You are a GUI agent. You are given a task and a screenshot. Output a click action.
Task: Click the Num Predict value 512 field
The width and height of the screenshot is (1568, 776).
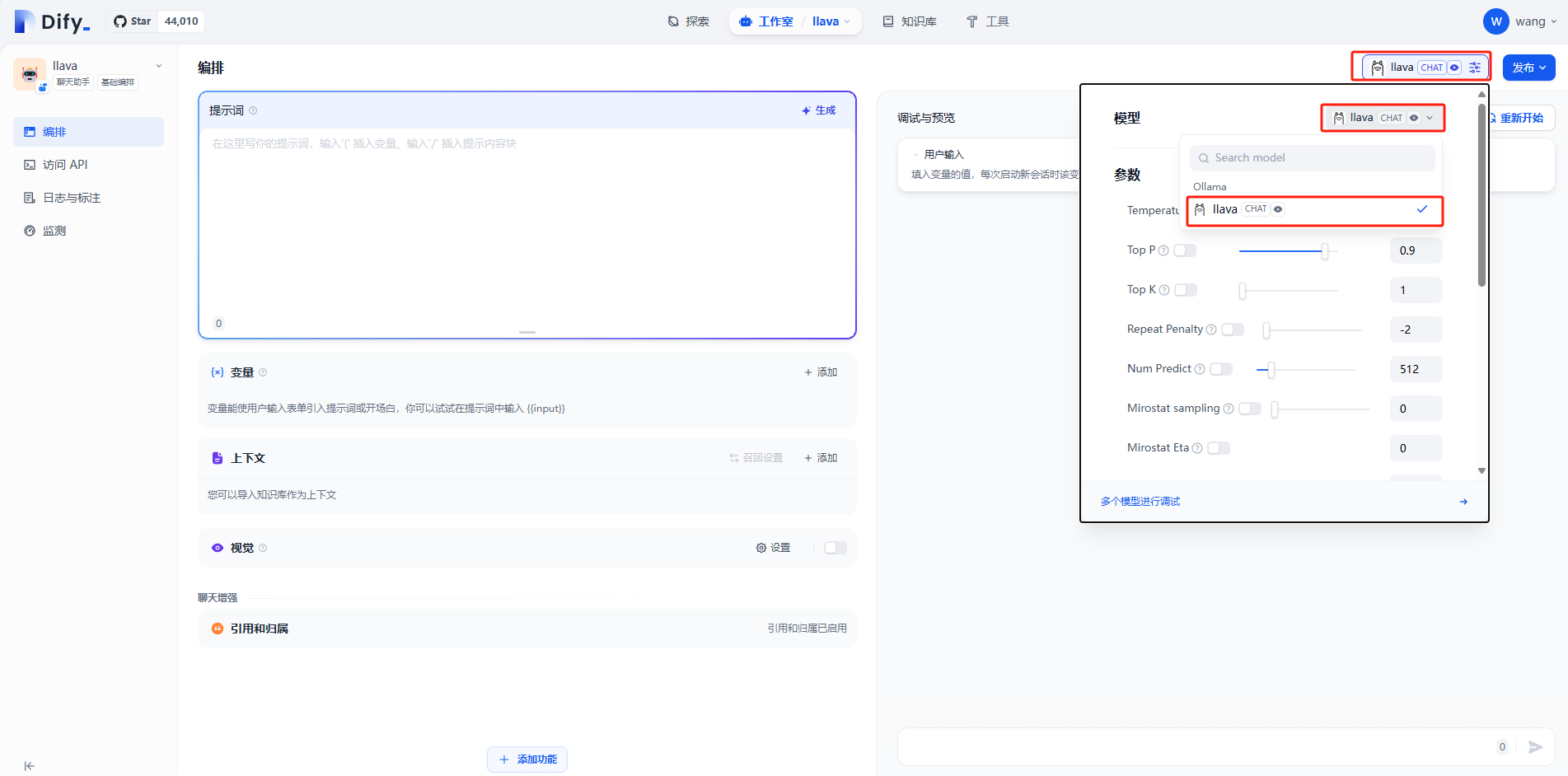(1416, 369)
